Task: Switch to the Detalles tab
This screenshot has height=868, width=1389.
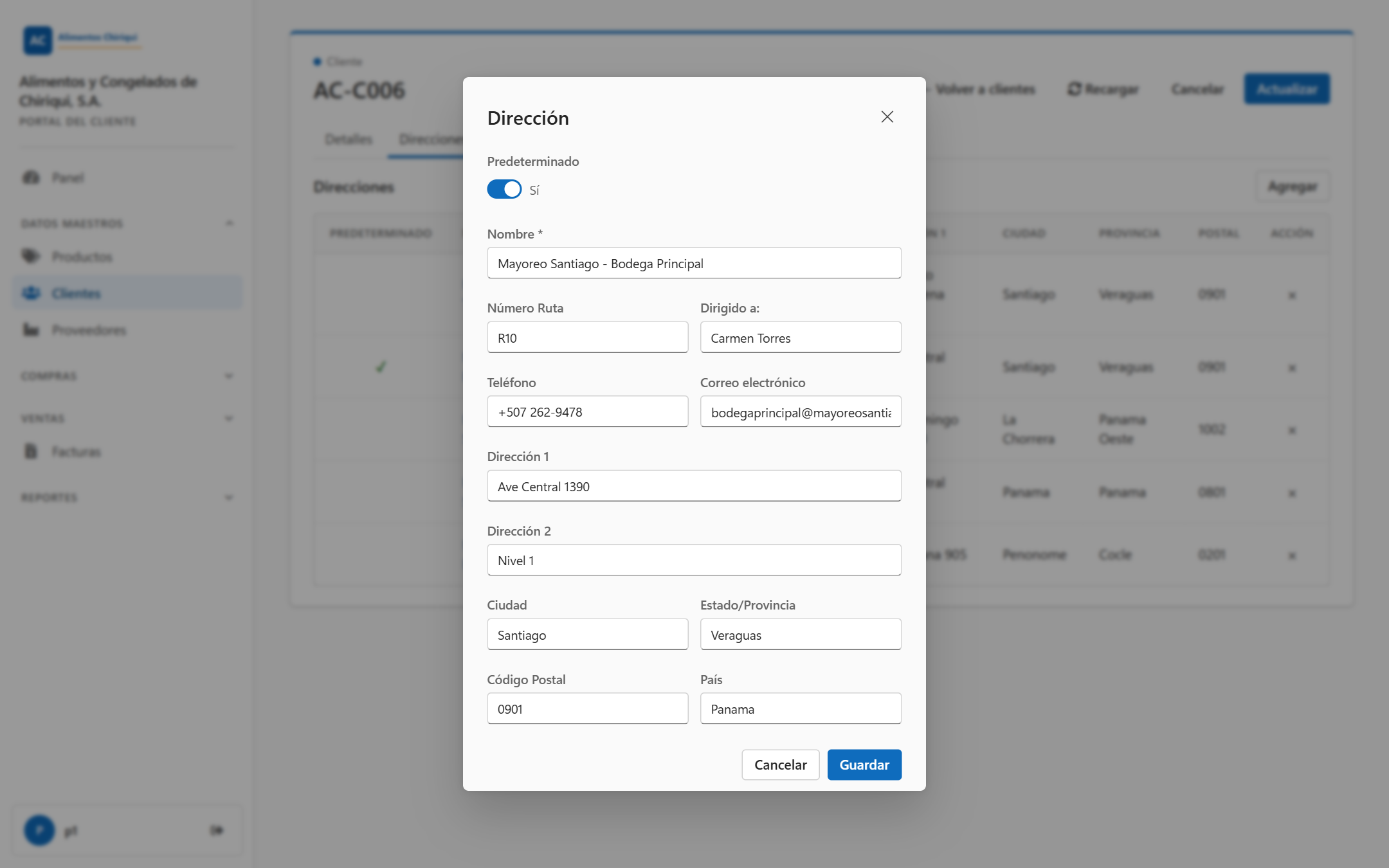Action: [x=349, y=139]
